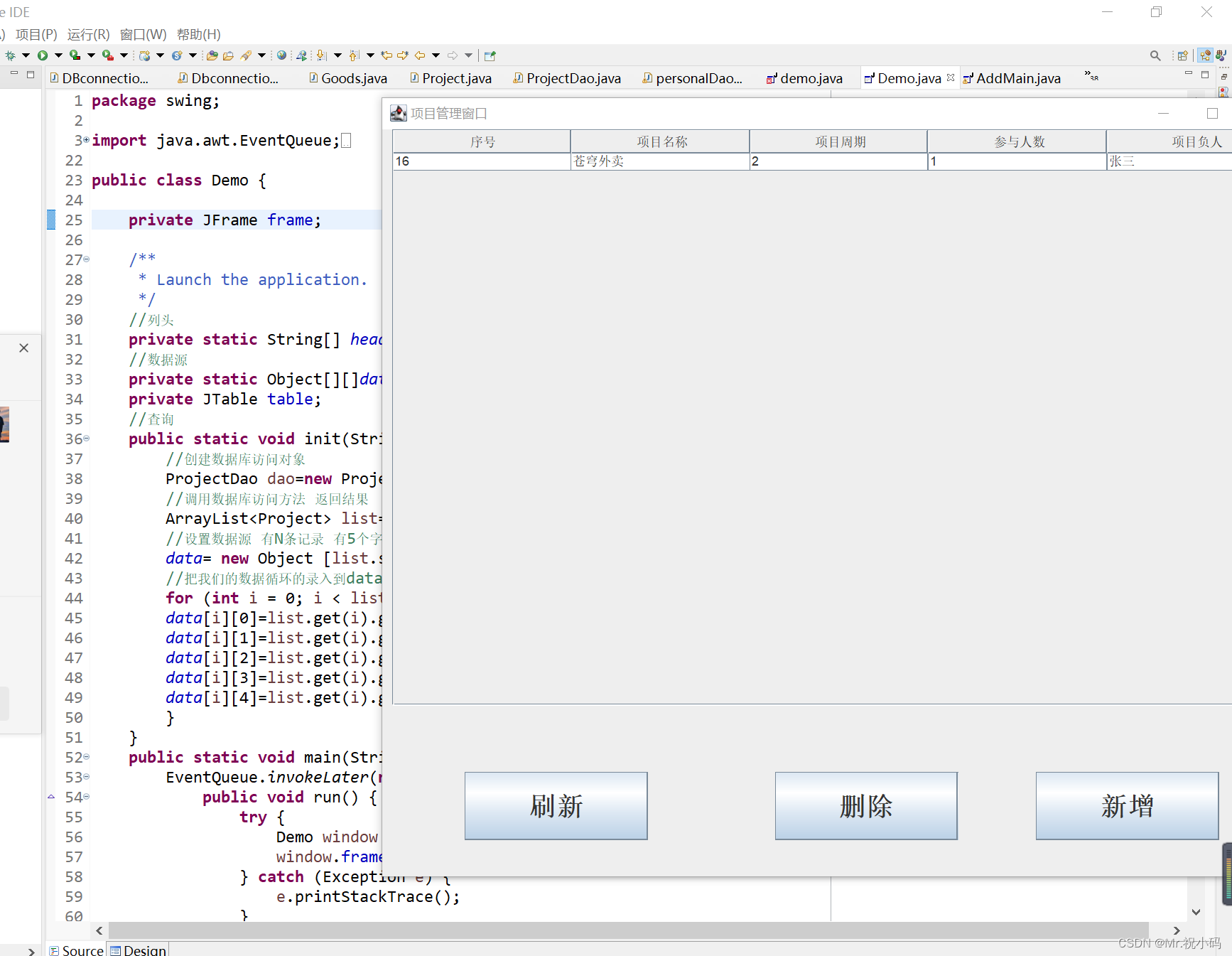Click the Next Edit Location icon
This screenshot has height=956, width=1232.
[x=403, y=55]
